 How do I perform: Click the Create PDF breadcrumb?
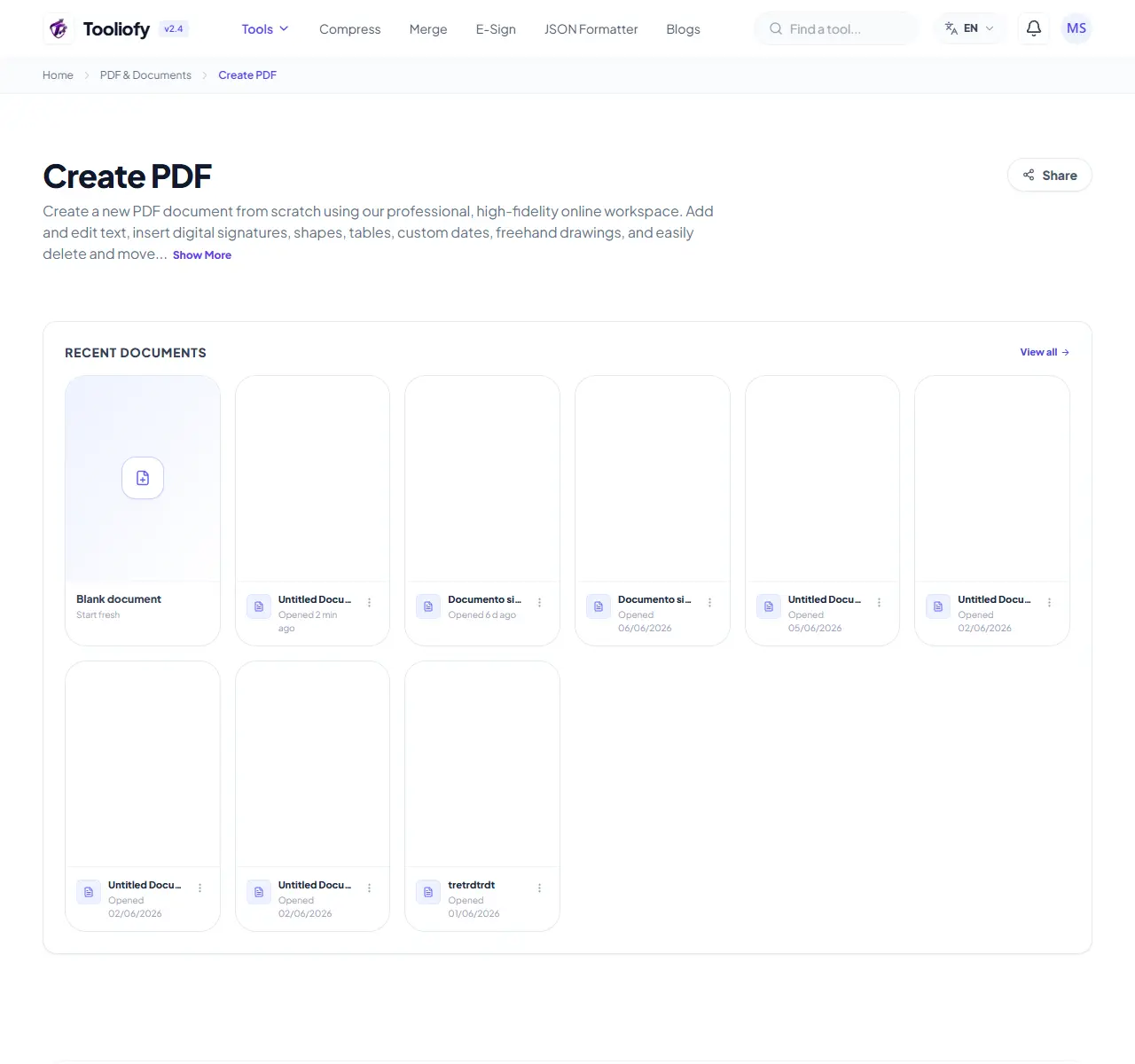coord(247,75)
